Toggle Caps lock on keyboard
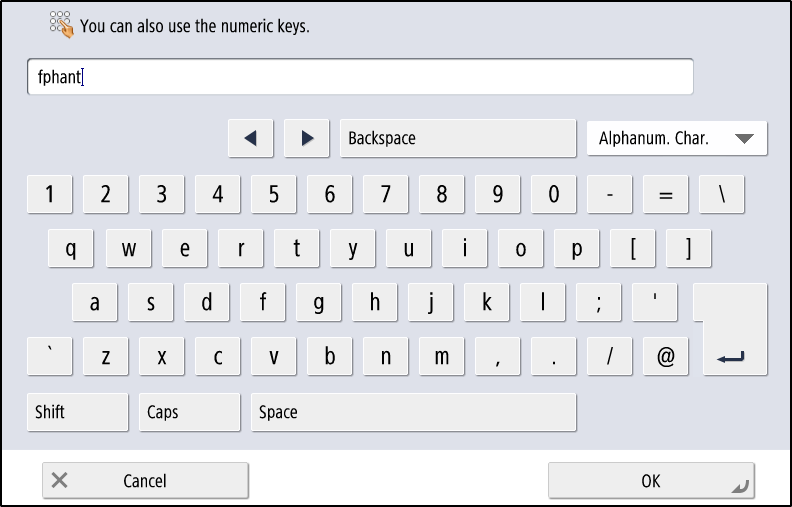Image resolution: width=792 pixels, height=507 pixels. (x=189, y=412)
